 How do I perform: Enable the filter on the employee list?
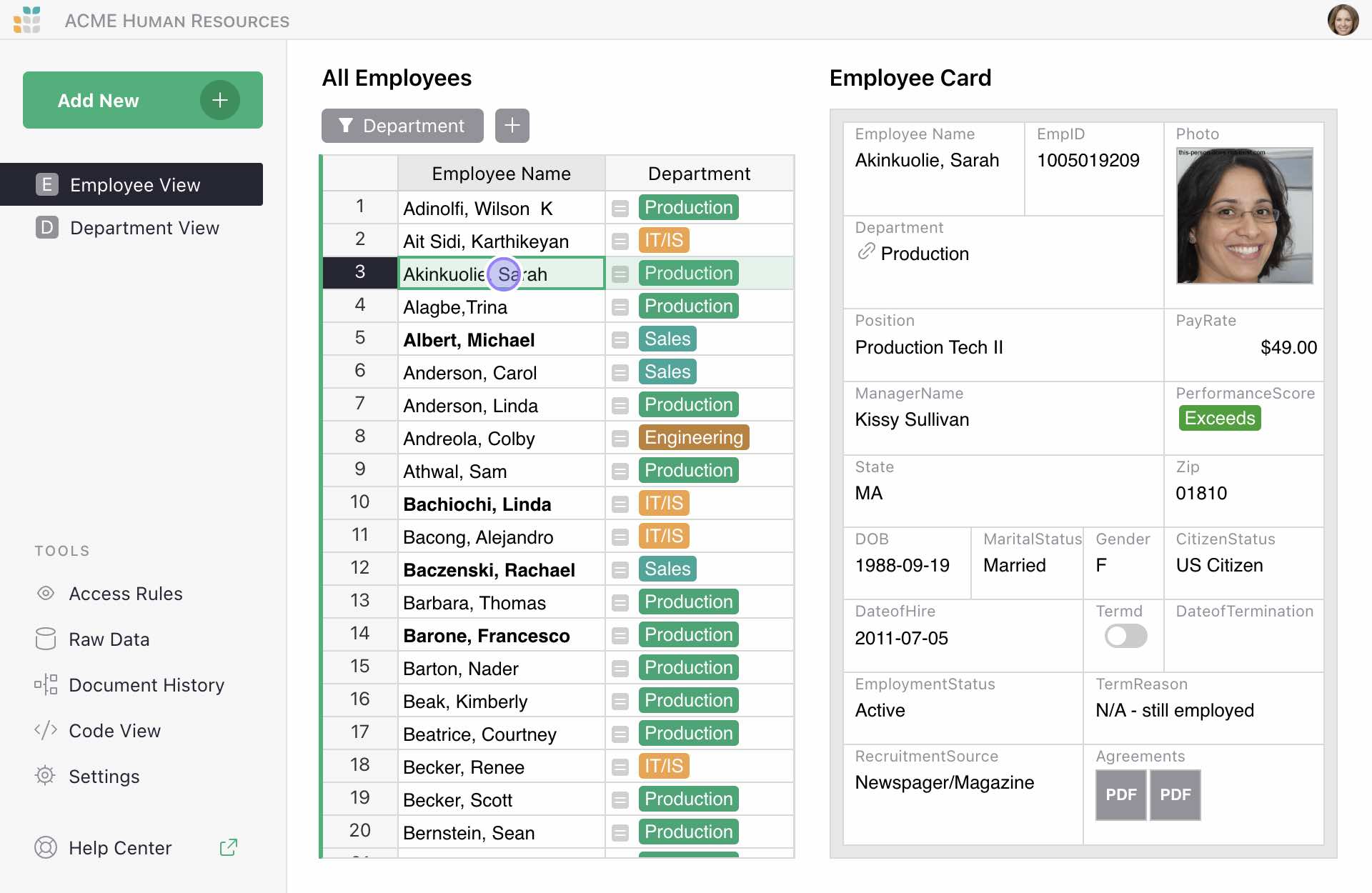347,125
